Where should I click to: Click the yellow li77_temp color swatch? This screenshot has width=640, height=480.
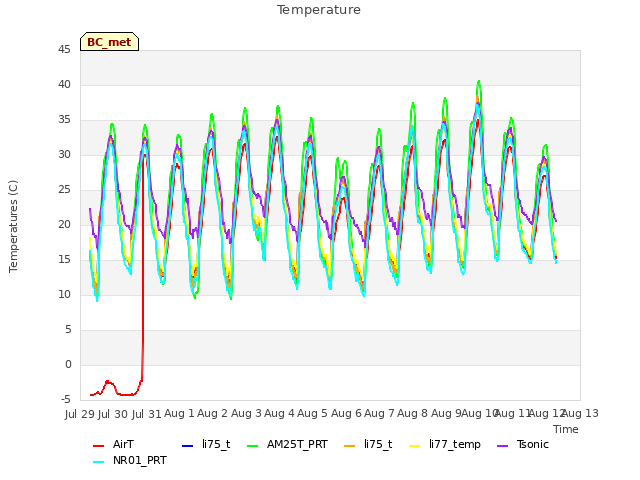(415, 445)
